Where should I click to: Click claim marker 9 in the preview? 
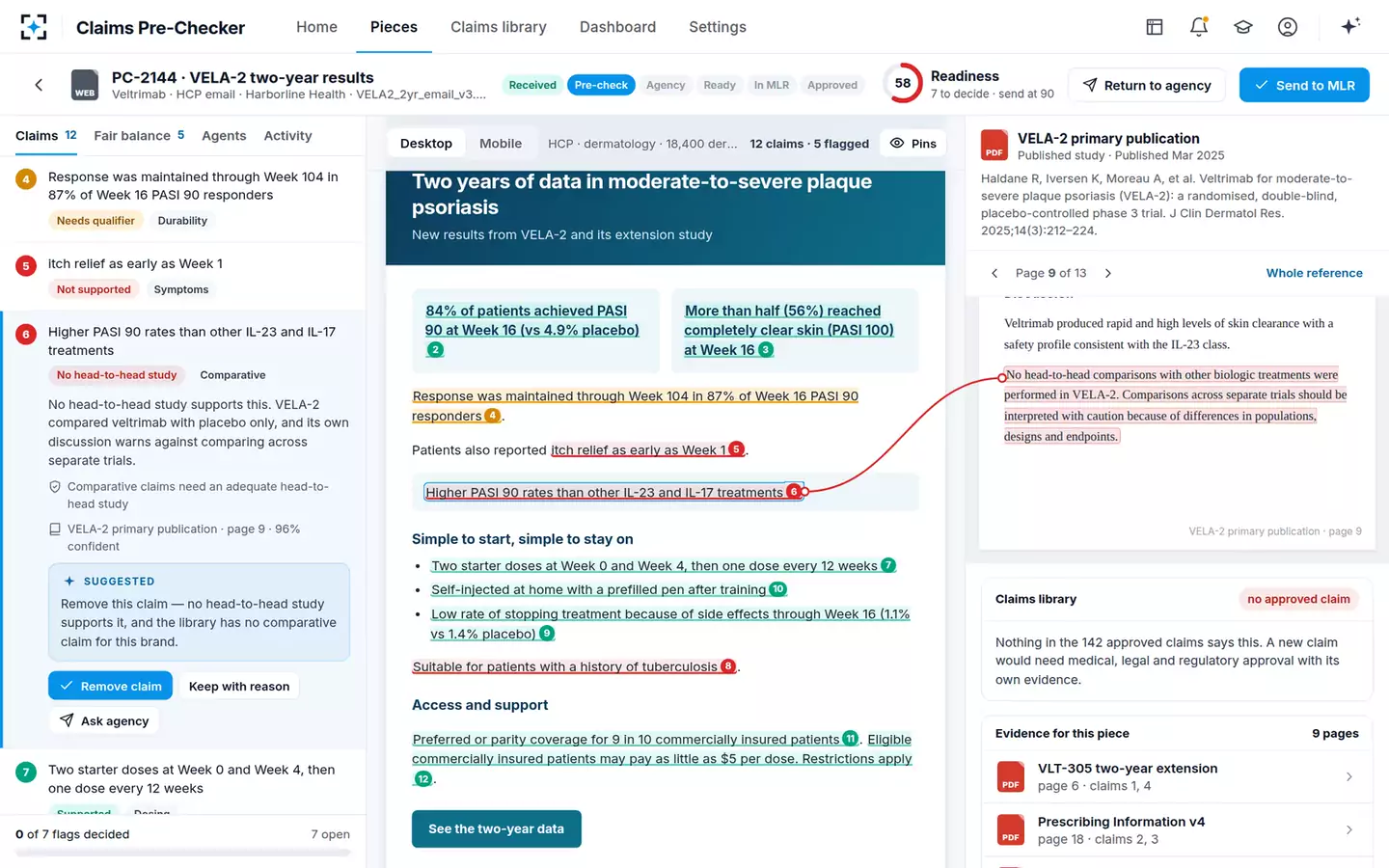tap(547, 633)
